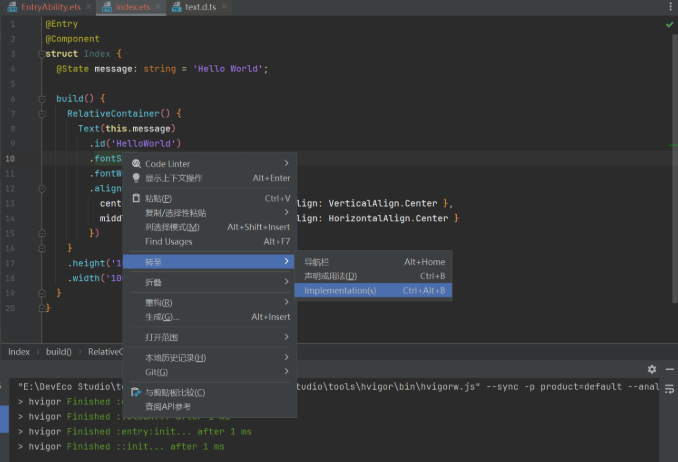
Task: Choose 粘贴(P) from the context menu
Action: (210, 198)
